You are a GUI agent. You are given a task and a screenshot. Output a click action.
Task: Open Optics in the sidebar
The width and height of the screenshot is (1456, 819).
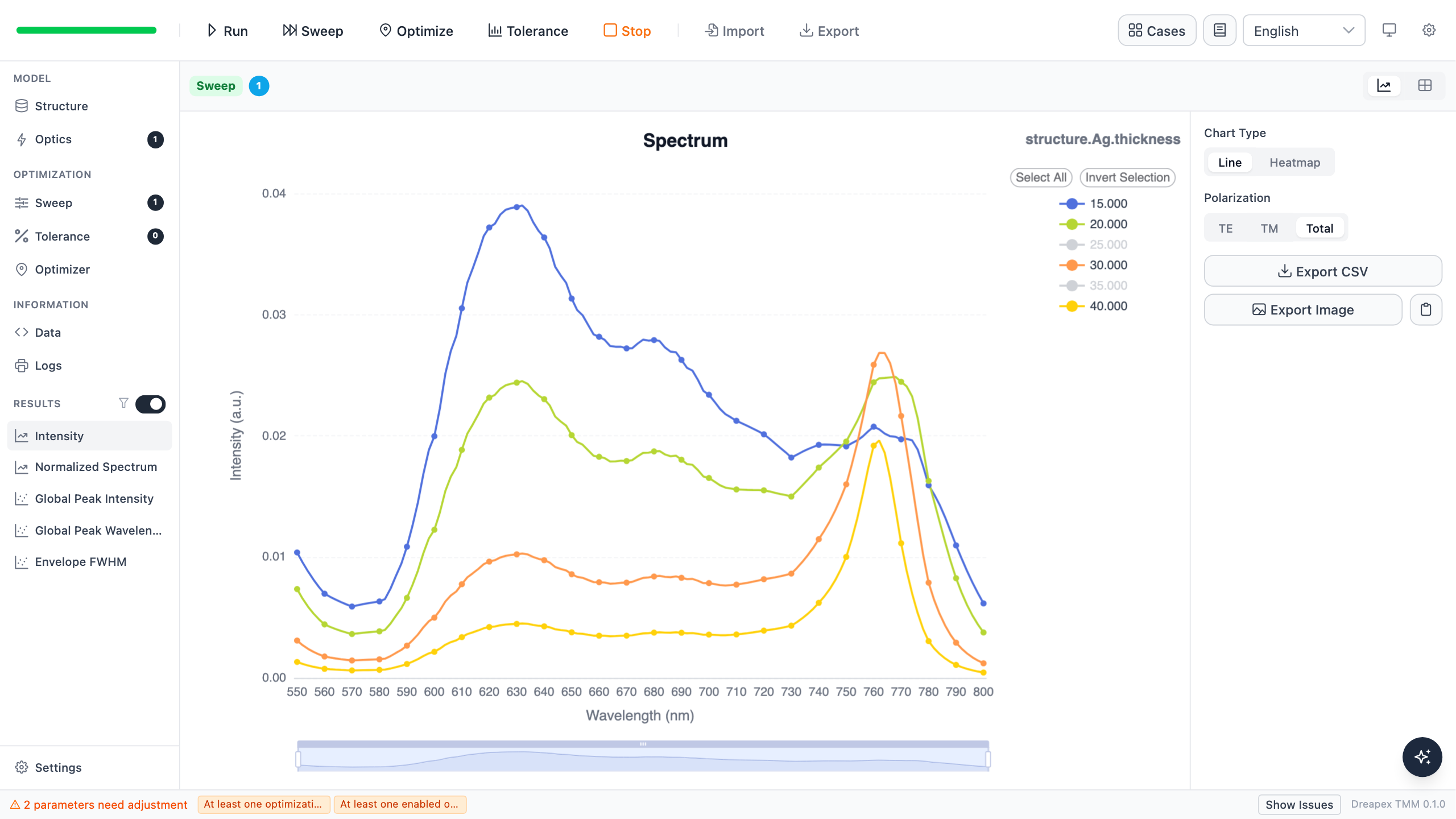89,139
